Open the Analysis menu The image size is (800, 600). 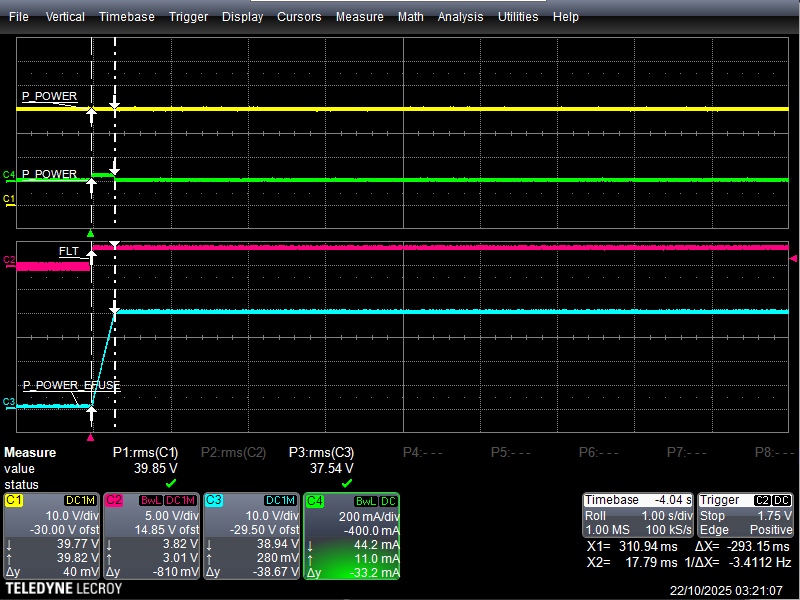[460, 17]
